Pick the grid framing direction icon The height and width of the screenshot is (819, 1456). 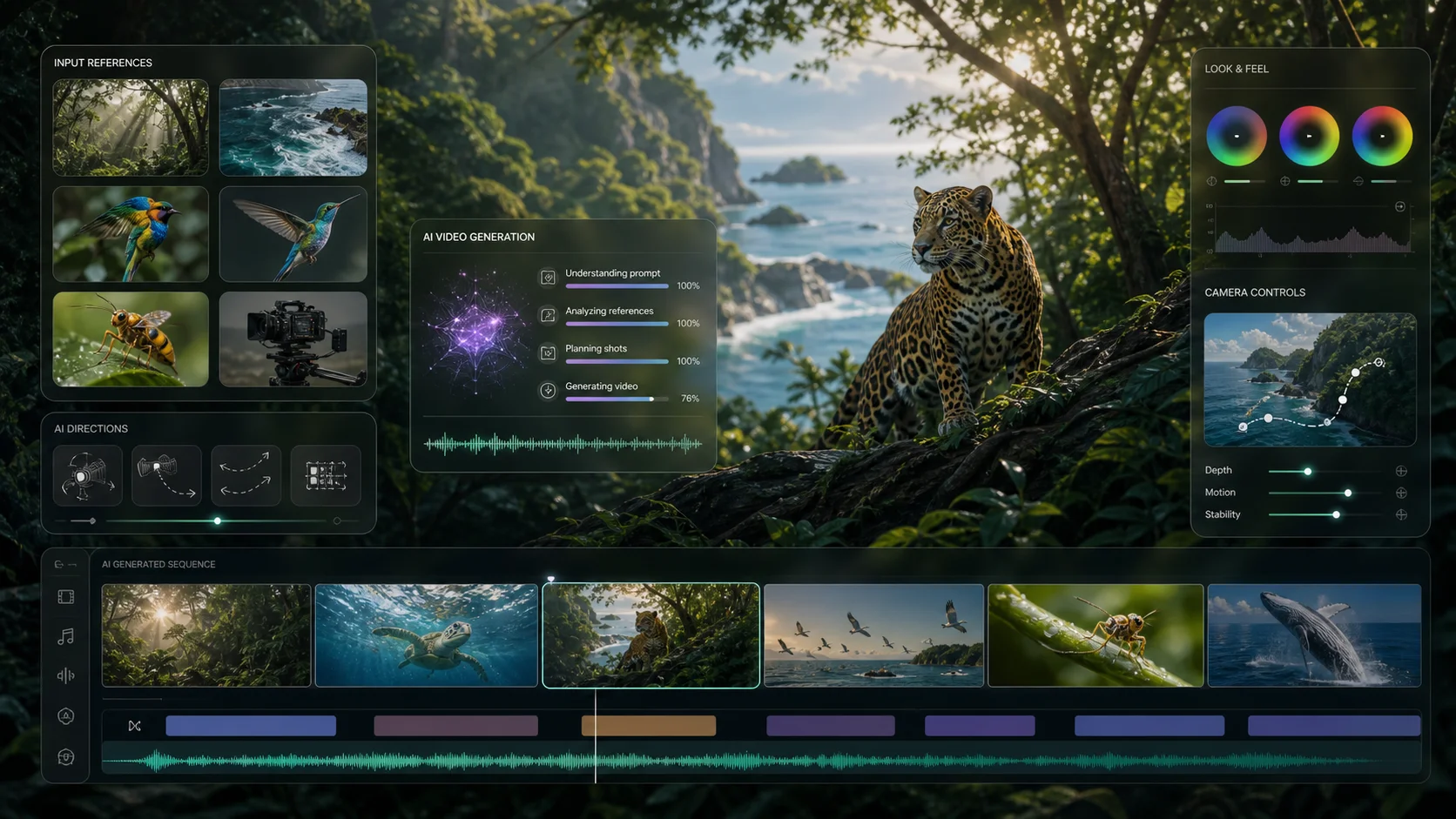coord(326,476)
